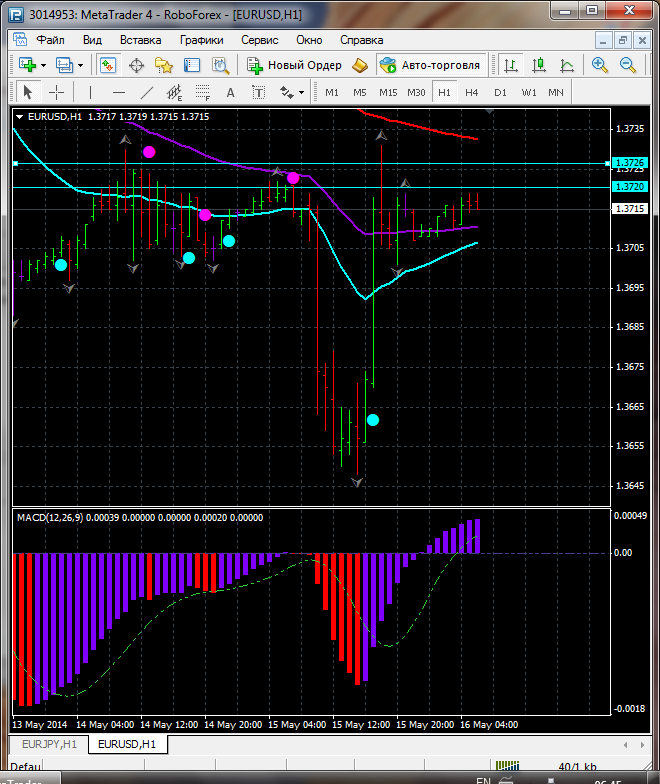This screenshot has height=784, width=660.
Task: Open the Сервис menu
Action: point(260,40)
